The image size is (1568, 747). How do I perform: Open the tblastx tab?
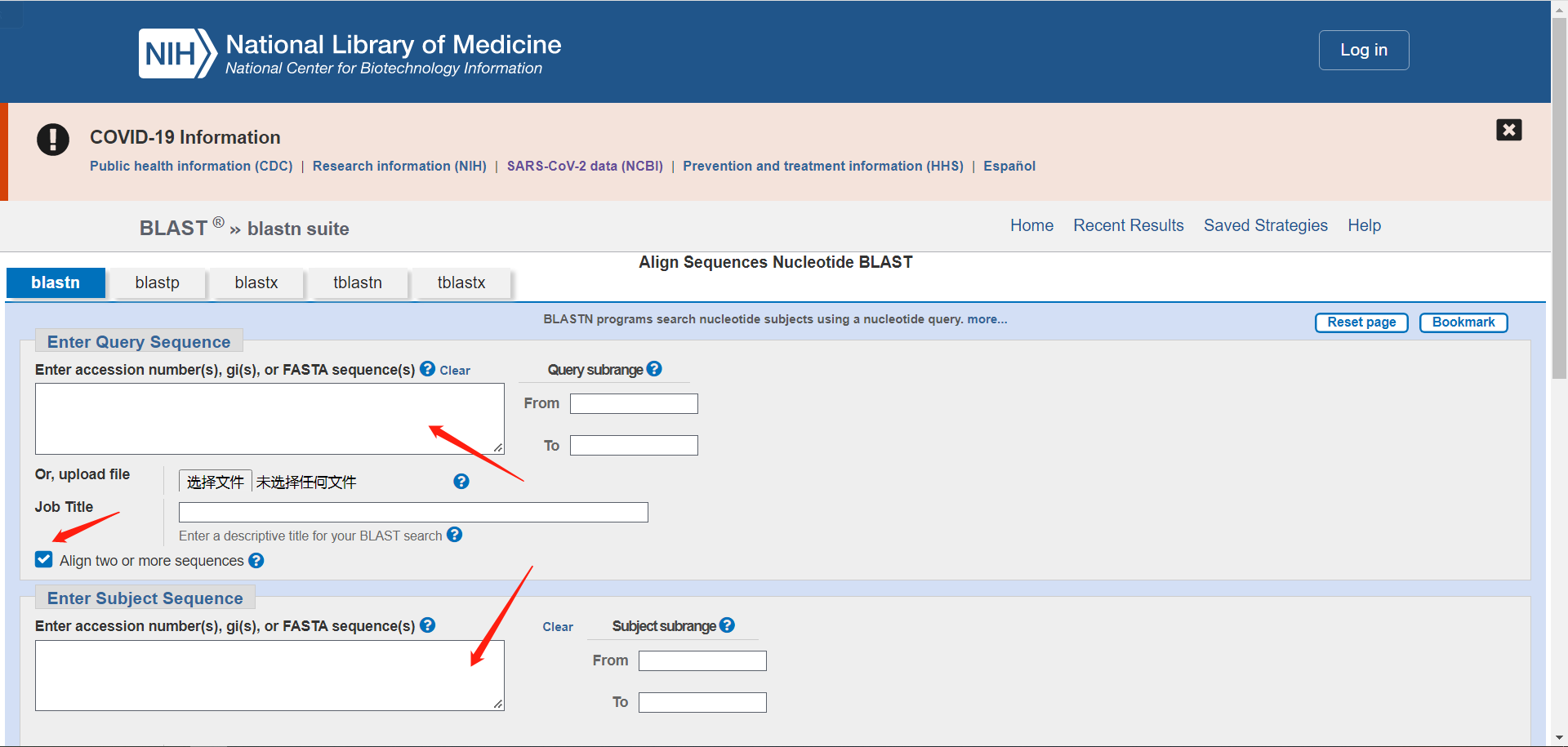461,282
